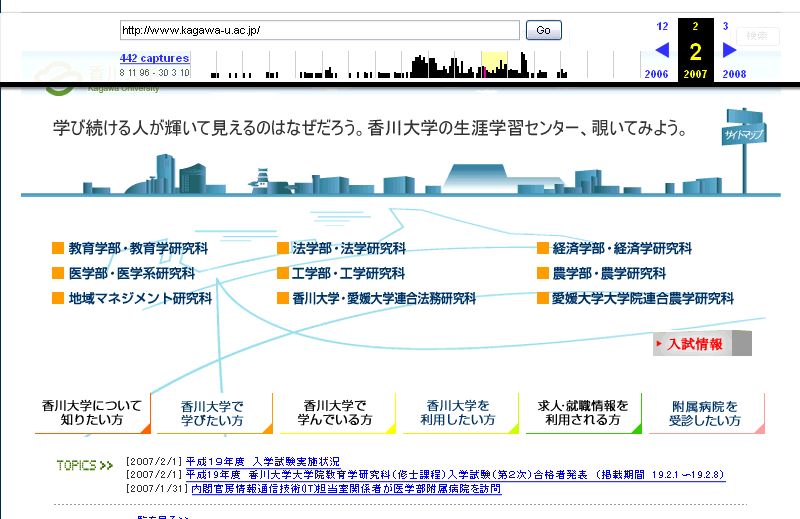Go to next capture with right arrow
The image size is (800, 519).
click(x=730, y=50)
